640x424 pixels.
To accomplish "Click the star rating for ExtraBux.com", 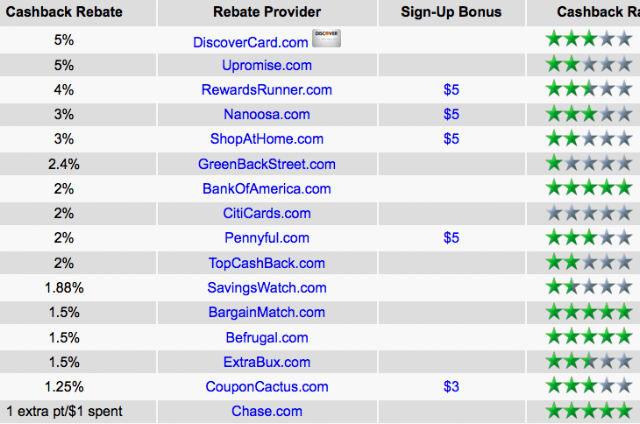I will [589, 361].
